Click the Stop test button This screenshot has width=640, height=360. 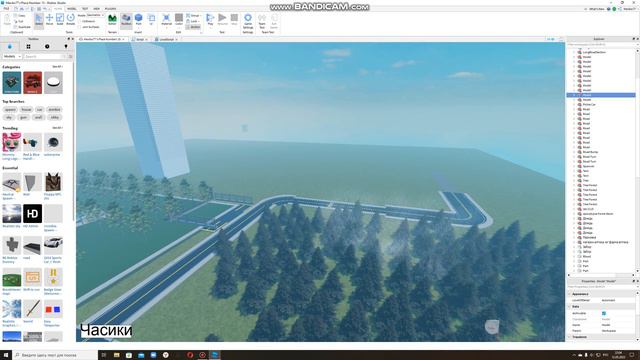coord(234,20)
